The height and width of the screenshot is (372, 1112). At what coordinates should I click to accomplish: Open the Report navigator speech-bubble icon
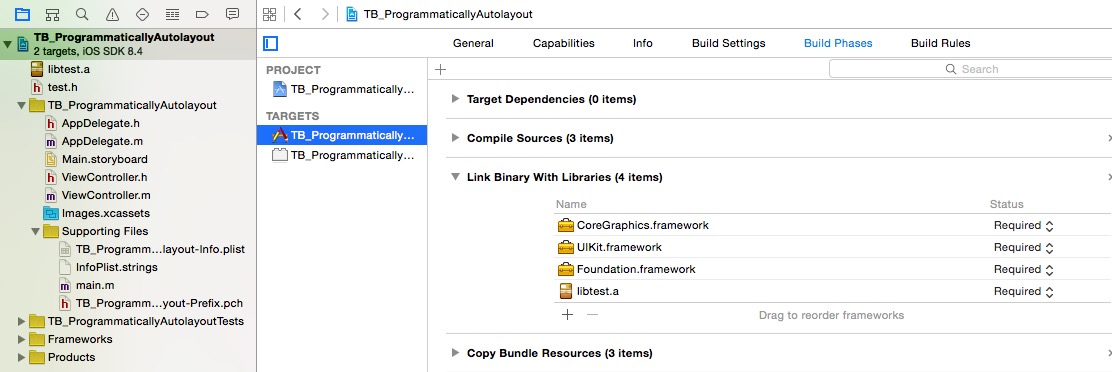point(232,14)
